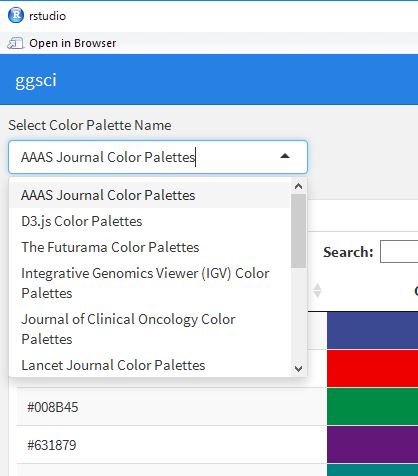Click the purple #631879 color swatch
This screenshot has width=418, height=476.
(x=372, y=444)
